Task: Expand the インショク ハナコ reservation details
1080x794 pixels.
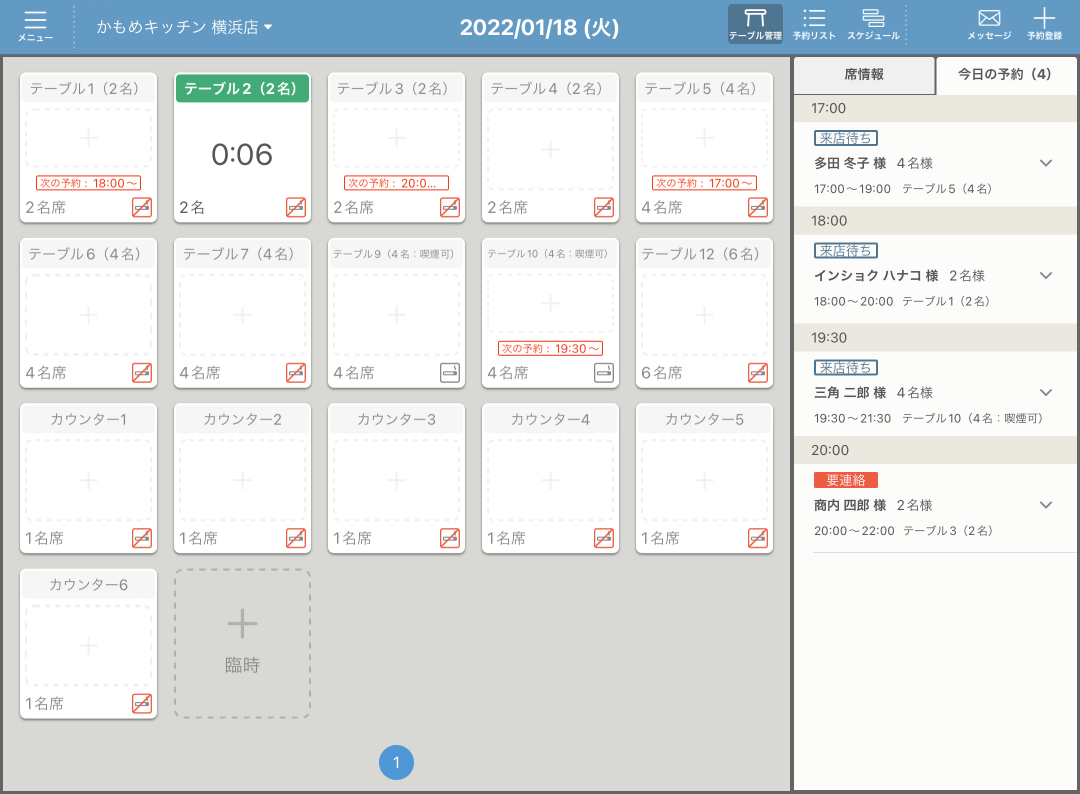Action: (x=1046, y=275)
